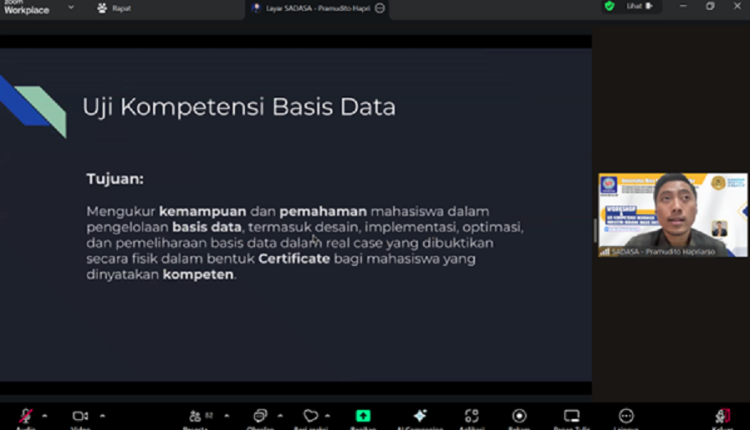Viewport: 750px width, 430px height.
Task: Select the Rapat meeting tab
Action: point(114,8)
